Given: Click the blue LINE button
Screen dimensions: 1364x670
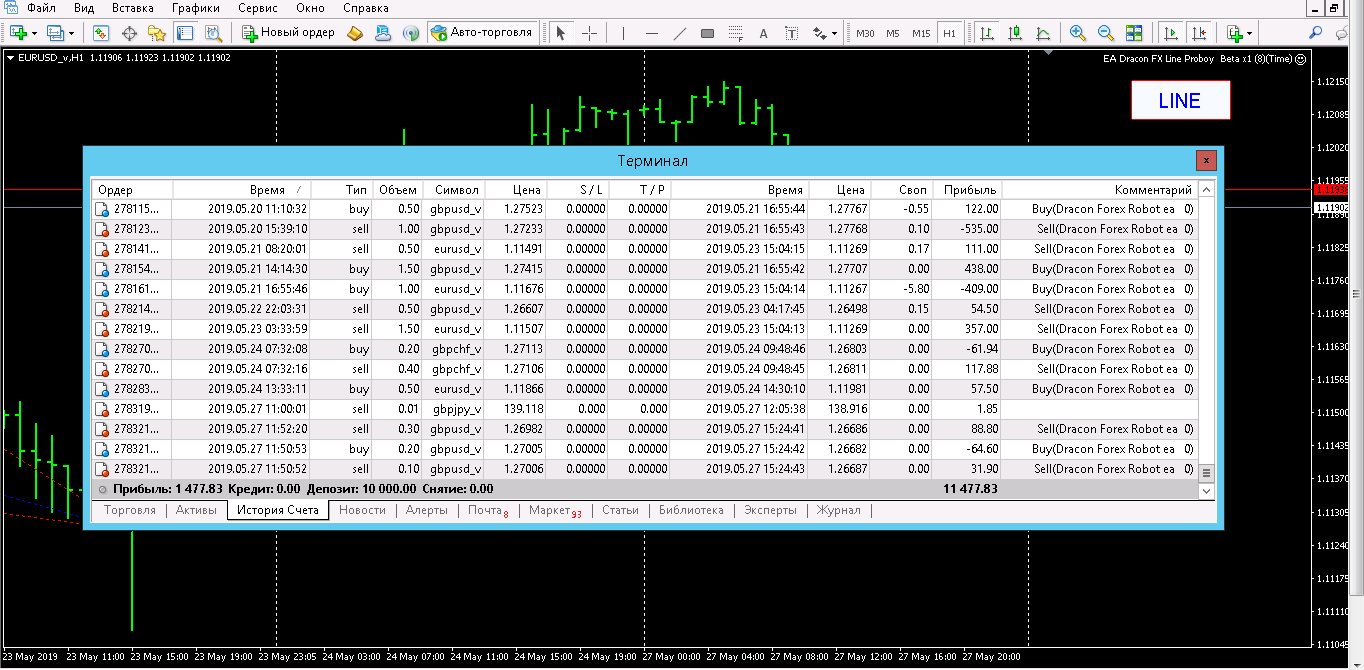Looking at the screenshot, I should point(1180,100).
